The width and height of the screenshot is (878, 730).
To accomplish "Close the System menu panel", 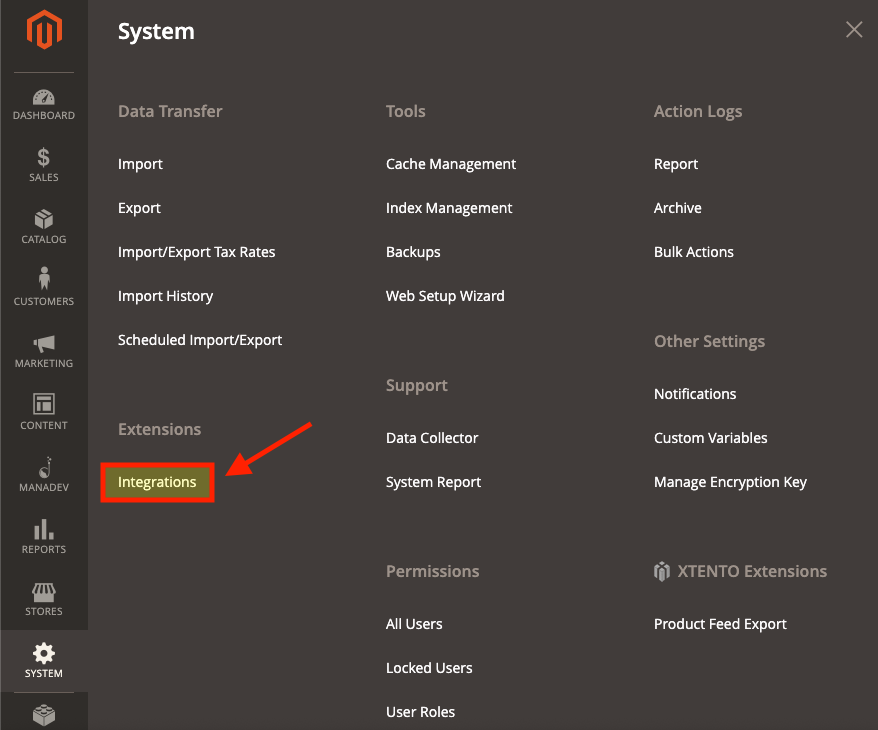I will pos(854,29).
